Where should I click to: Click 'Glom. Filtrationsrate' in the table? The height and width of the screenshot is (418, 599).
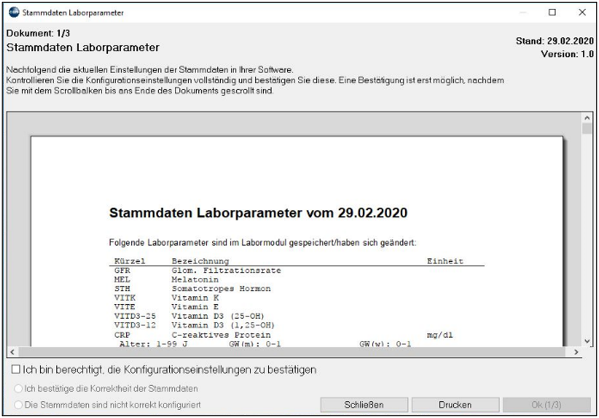tap(226, 271)
